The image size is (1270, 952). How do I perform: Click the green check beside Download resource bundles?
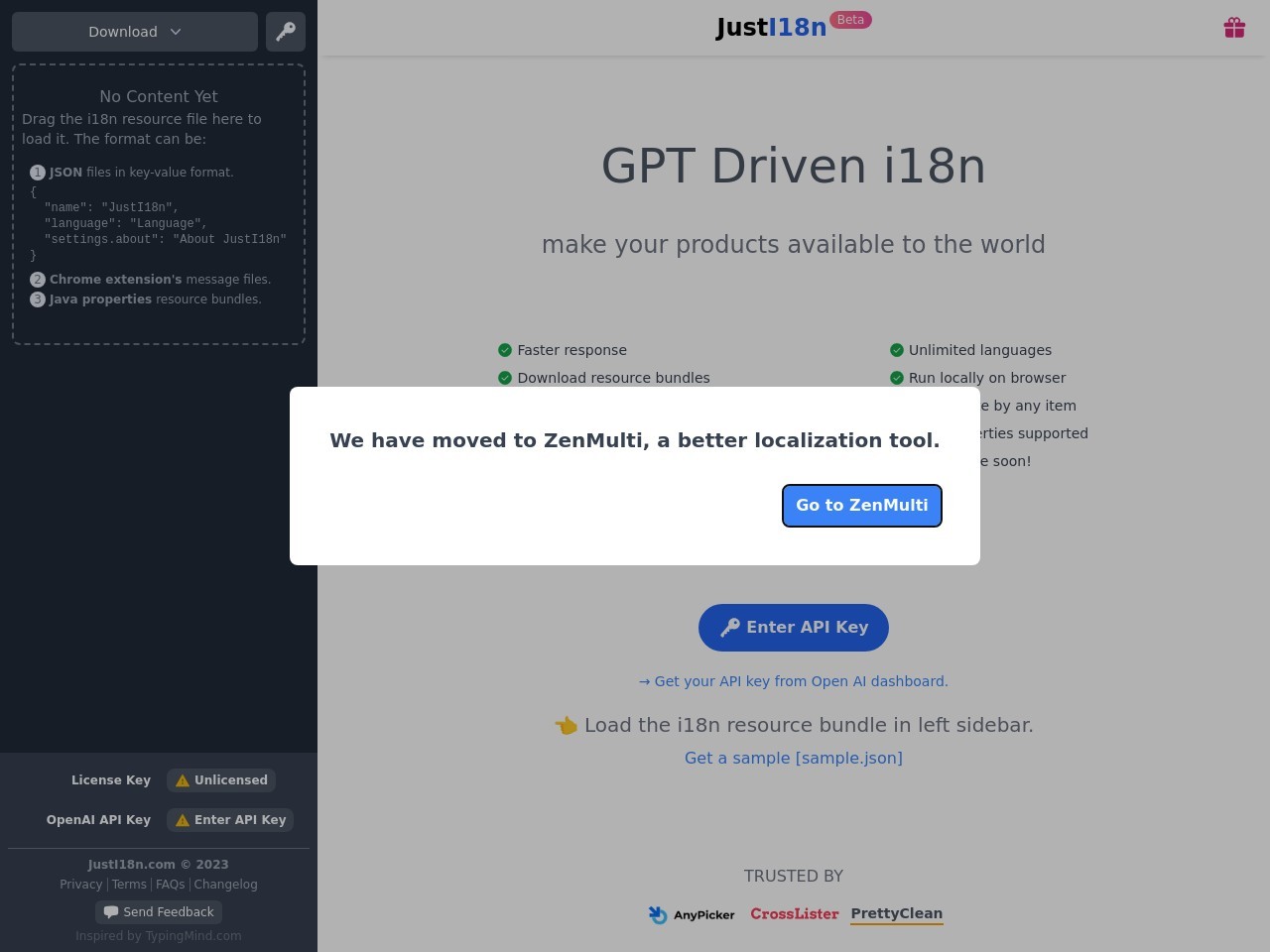[x=505, y=378]
